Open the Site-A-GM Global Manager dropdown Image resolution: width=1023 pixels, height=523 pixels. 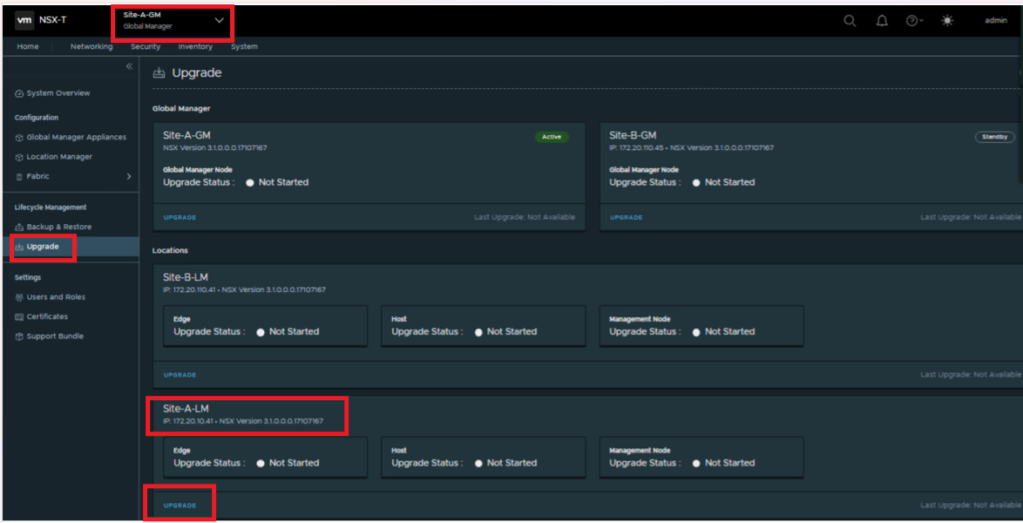pos(219,20)
